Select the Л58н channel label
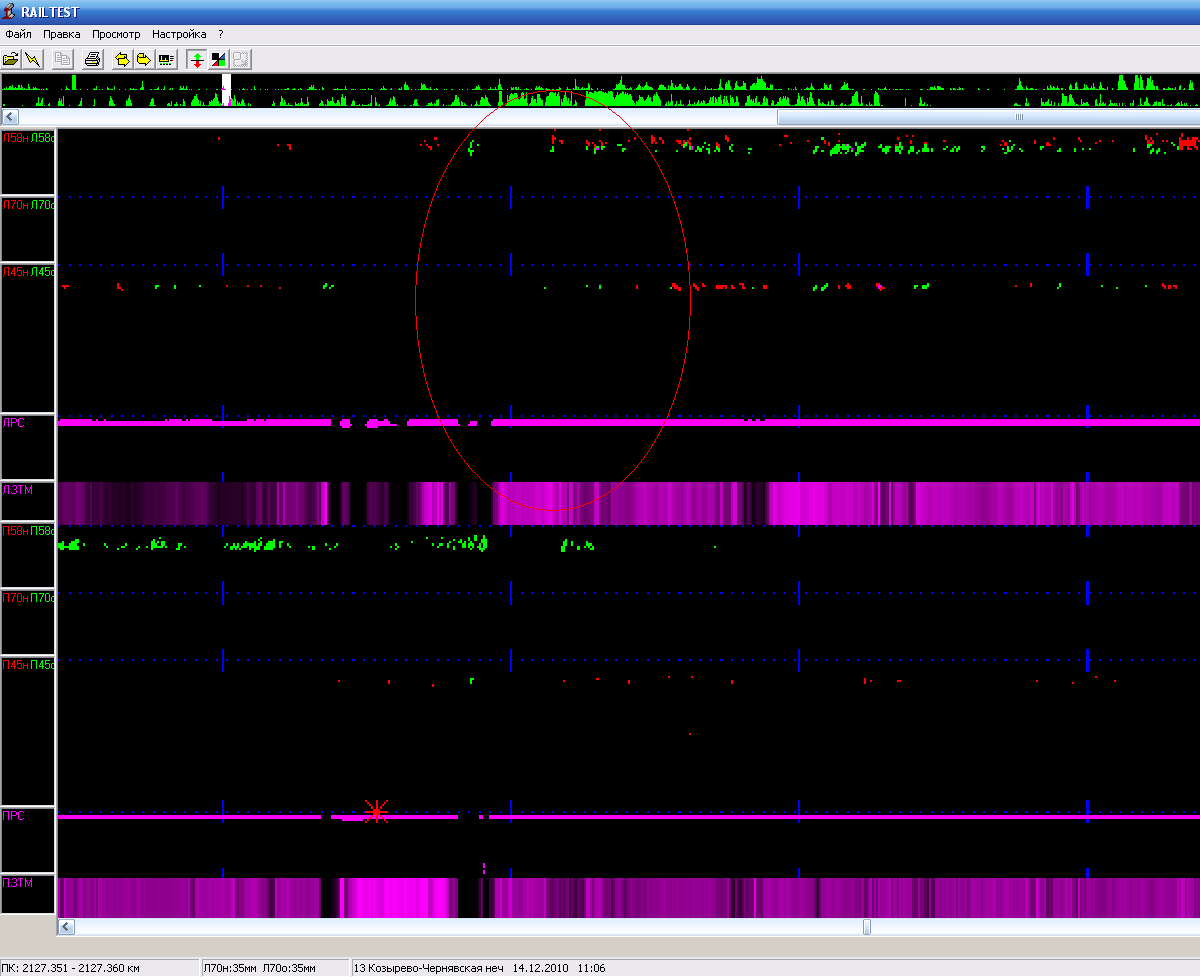The image size is (1200, 977). pyautogui.click(x=15, y=138)
